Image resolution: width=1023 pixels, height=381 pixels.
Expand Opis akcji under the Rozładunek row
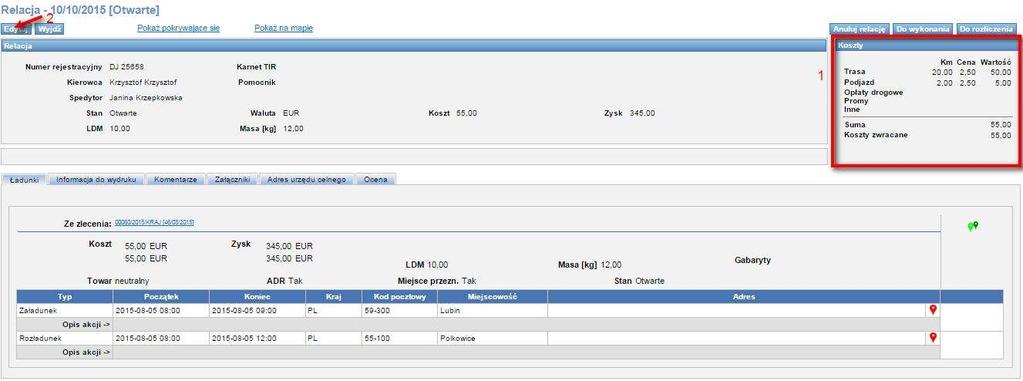click(x=86, y=352)
